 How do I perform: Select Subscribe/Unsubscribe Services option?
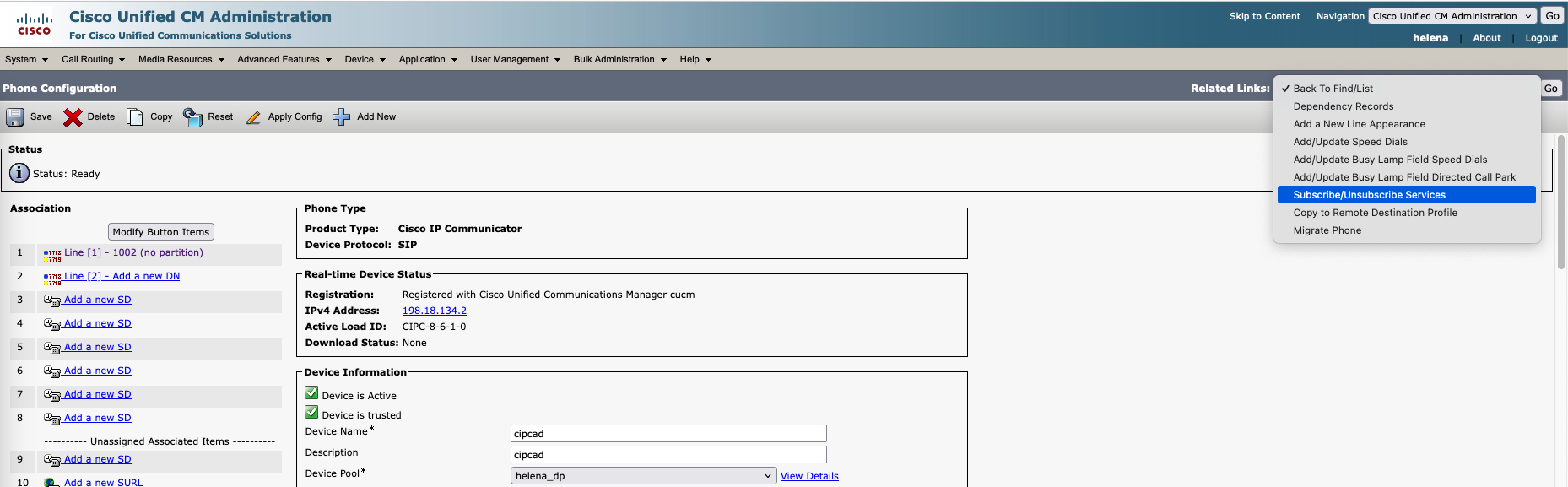1369,195
